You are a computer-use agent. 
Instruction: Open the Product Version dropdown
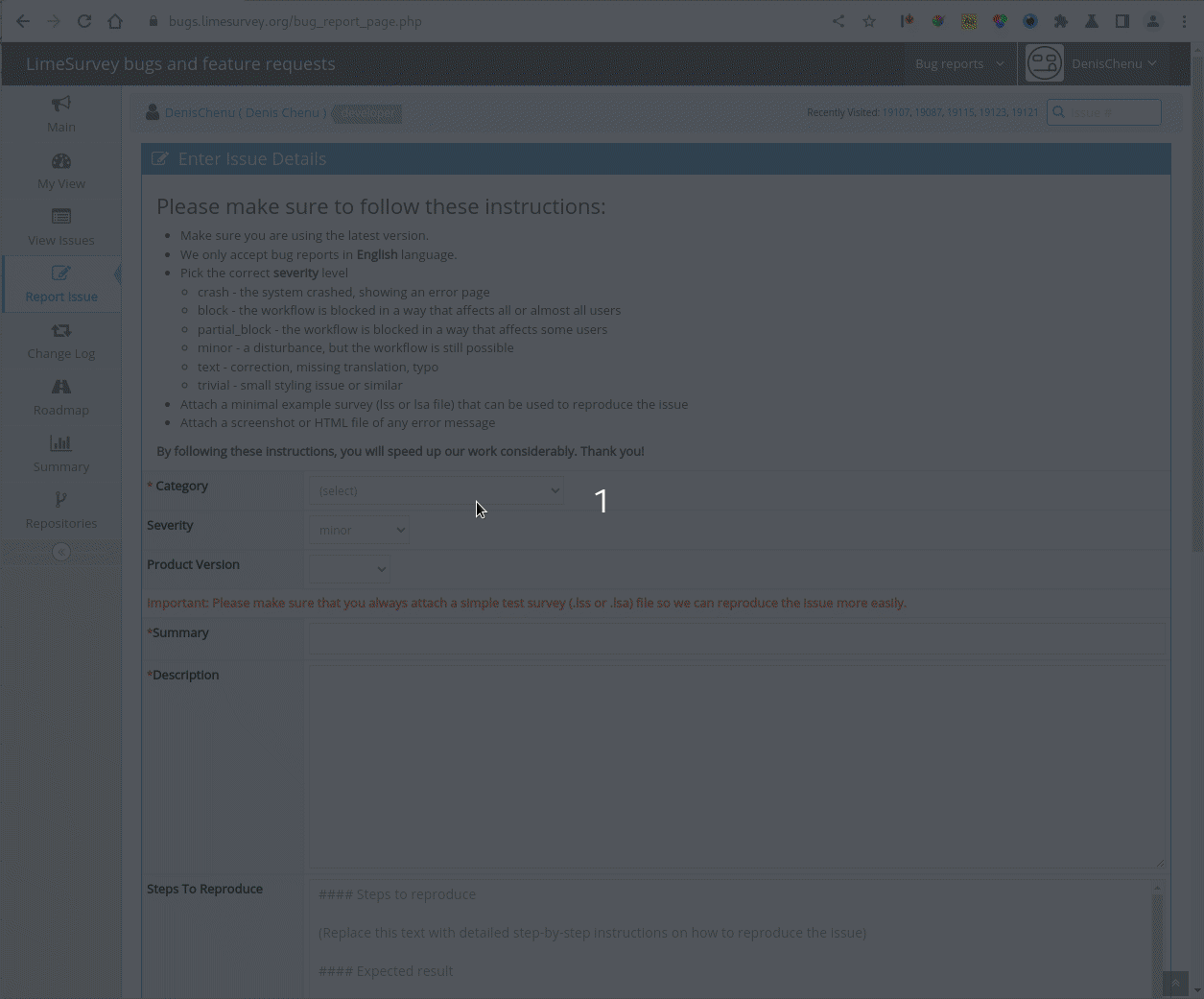click(x=349, y=569)
